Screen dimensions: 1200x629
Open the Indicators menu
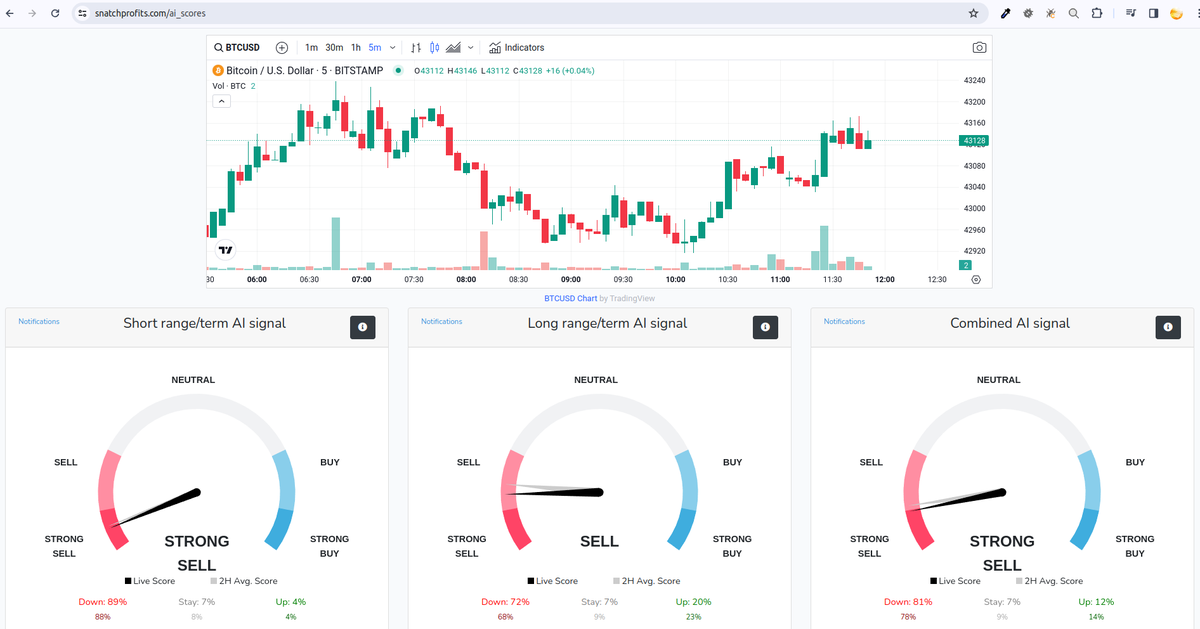tap(516, 47)
